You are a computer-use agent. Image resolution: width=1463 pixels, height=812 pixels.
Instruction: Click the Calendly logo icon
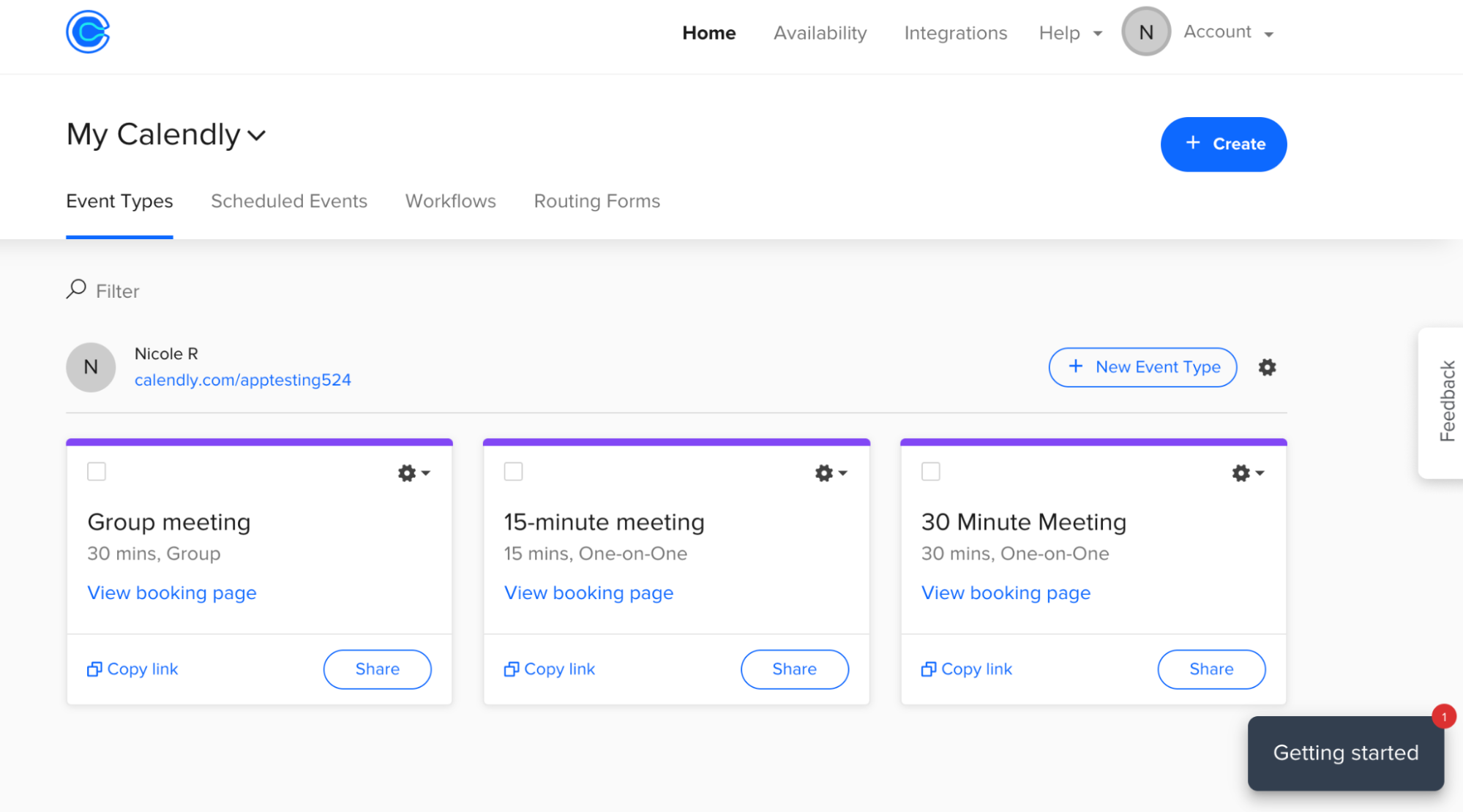88,32
